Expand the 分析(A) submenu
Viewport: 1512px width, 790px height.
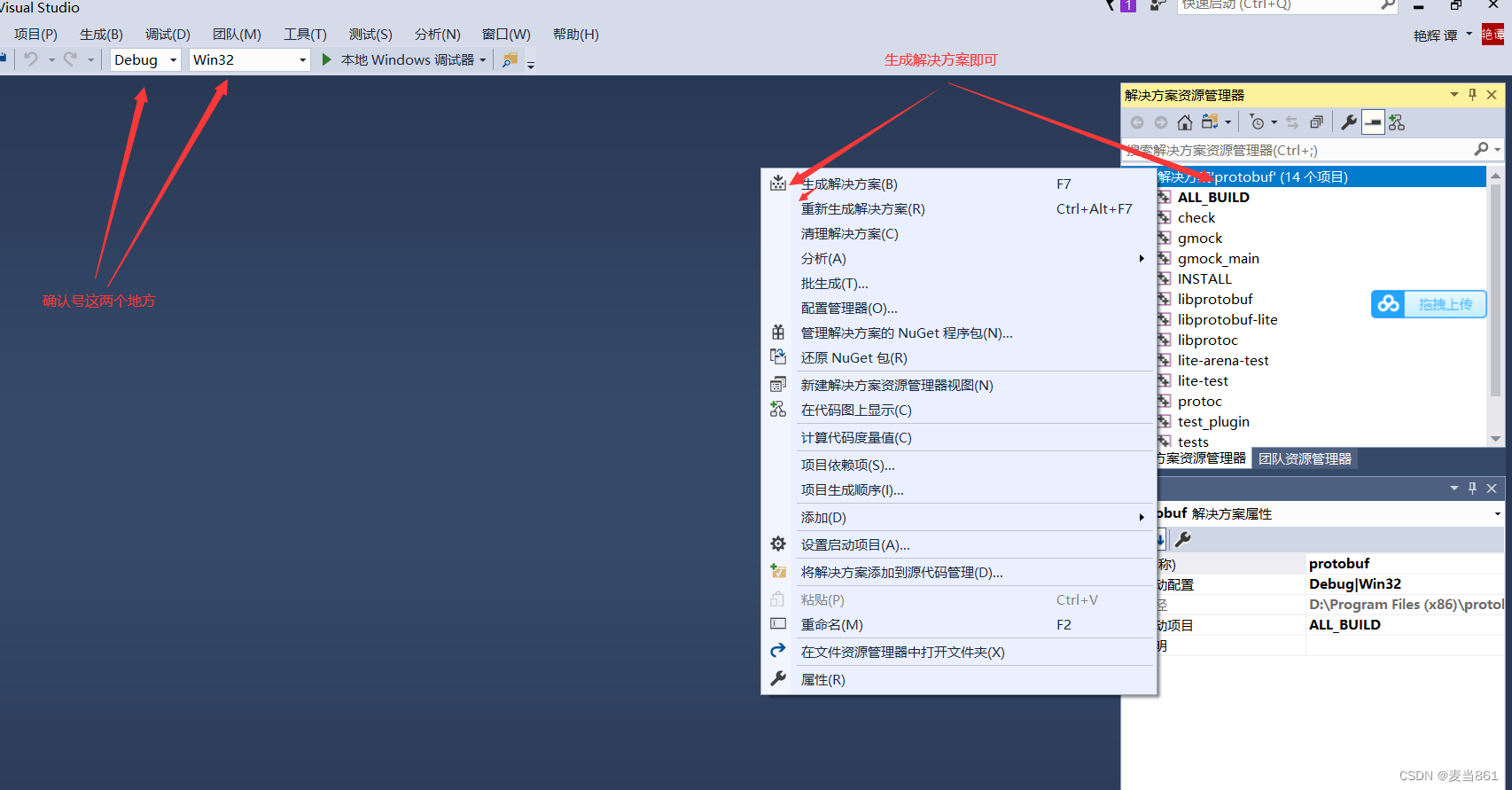click(x=959, y=259)
